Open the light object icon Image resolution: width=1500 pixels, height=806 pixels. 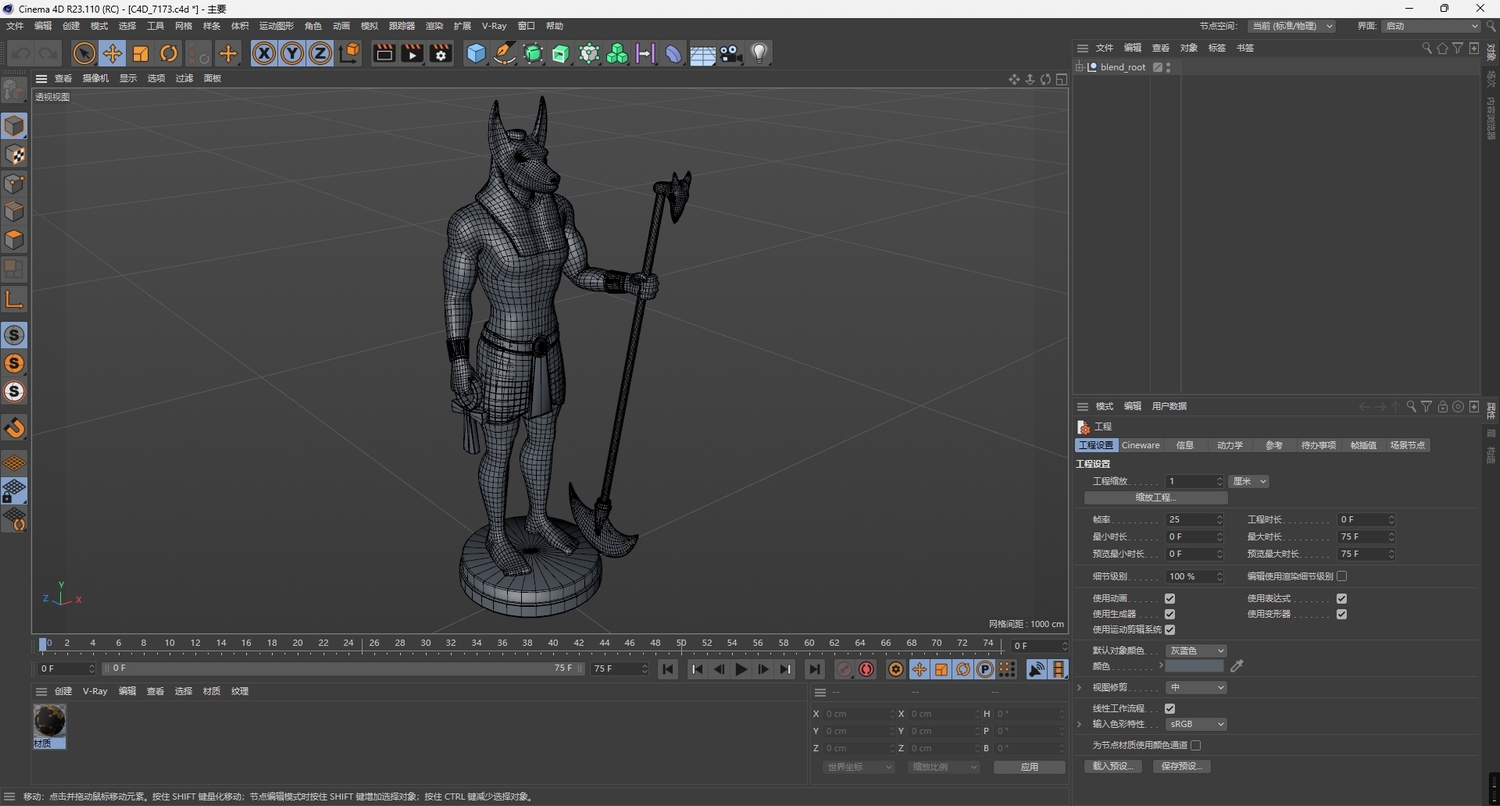point(757,53)
